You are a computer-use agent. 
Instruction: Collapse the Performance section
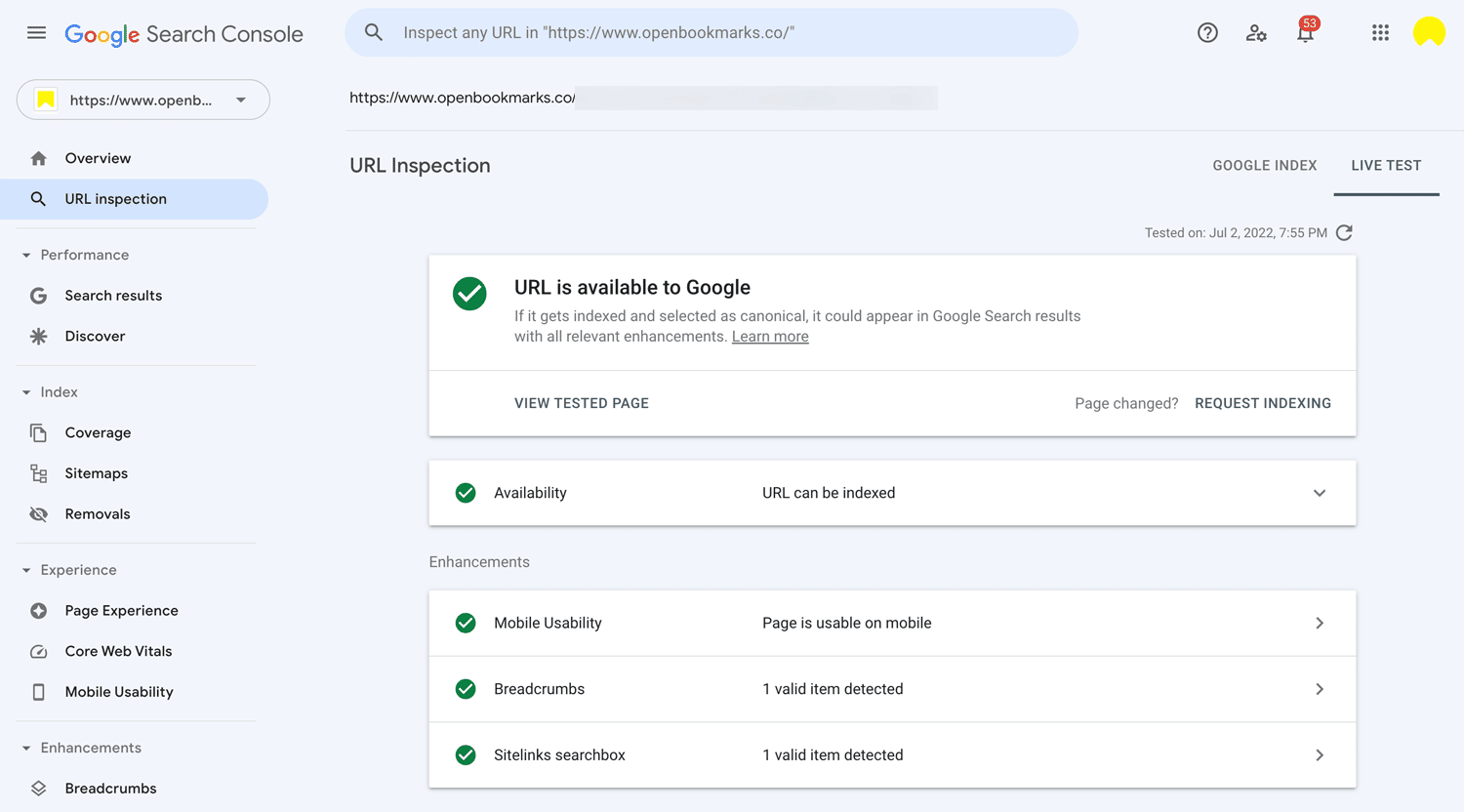(x=26, y=255)
